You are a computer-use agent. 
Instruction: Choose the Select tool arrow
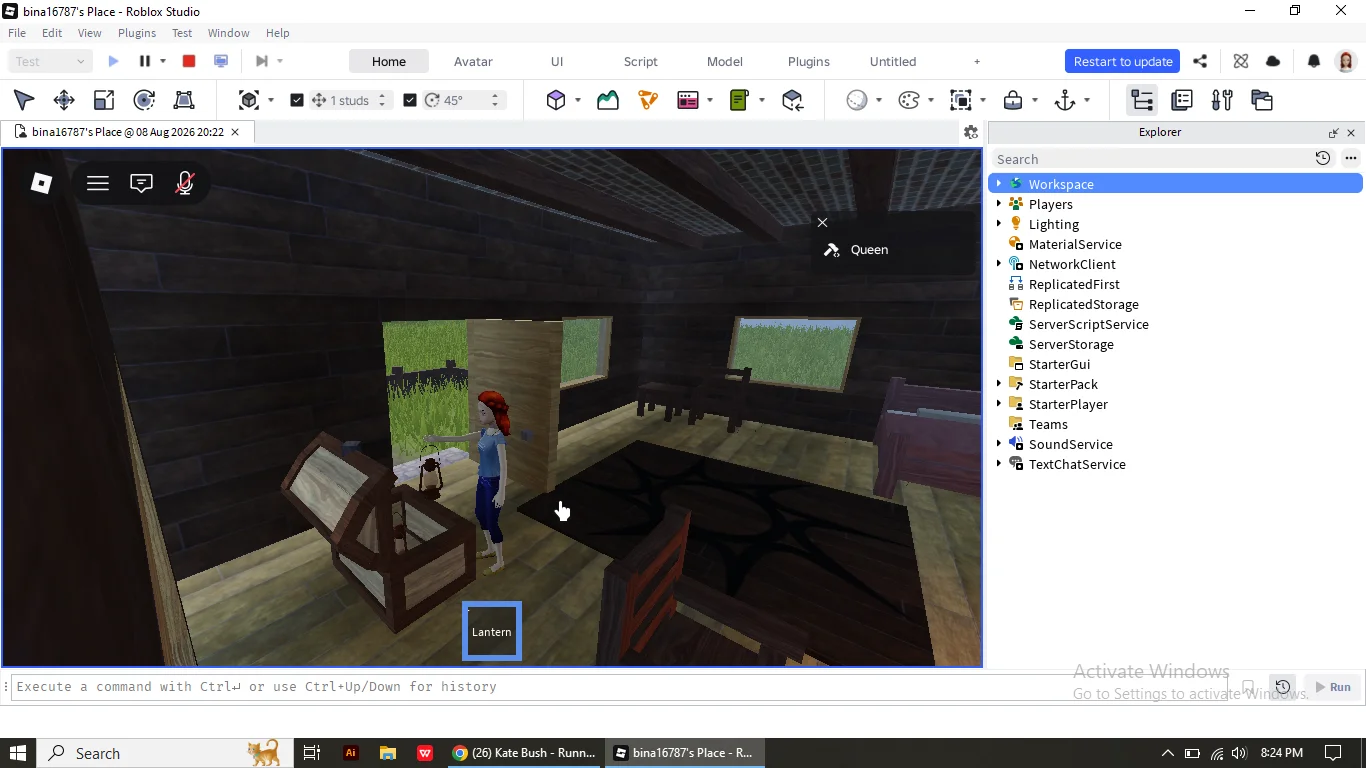24,100
